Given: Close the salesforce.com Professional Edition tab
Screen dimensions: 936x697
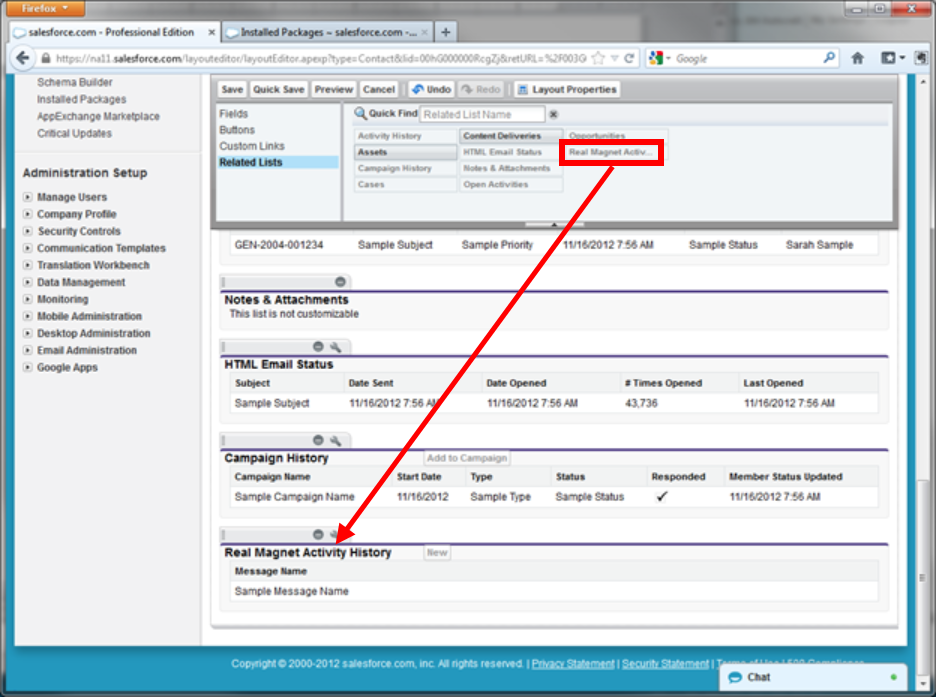Looking at the screenshot, I should [211, 32].
